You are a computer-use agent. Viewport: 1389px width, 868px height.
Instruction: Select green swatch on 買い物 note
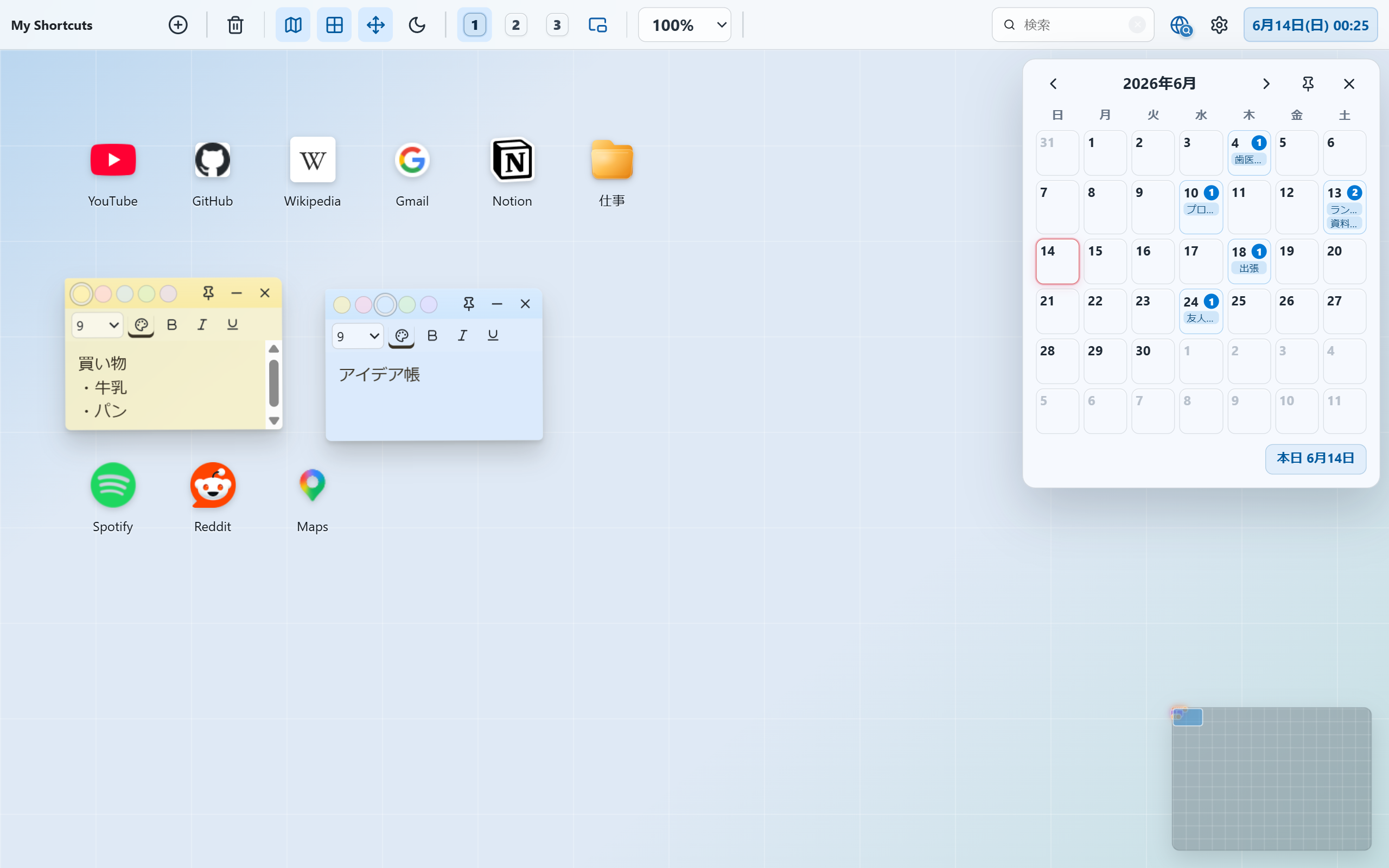(146, 294)
